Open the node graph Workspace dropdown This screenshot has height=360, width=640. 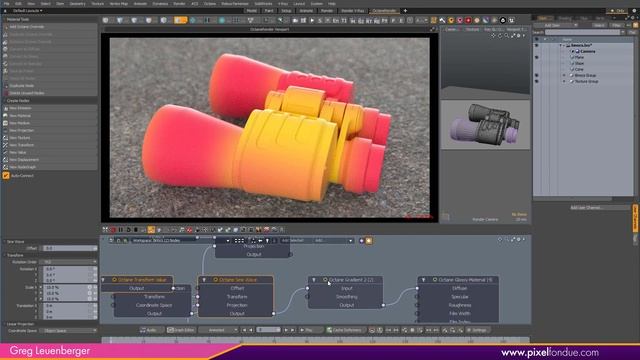(180, 241)
